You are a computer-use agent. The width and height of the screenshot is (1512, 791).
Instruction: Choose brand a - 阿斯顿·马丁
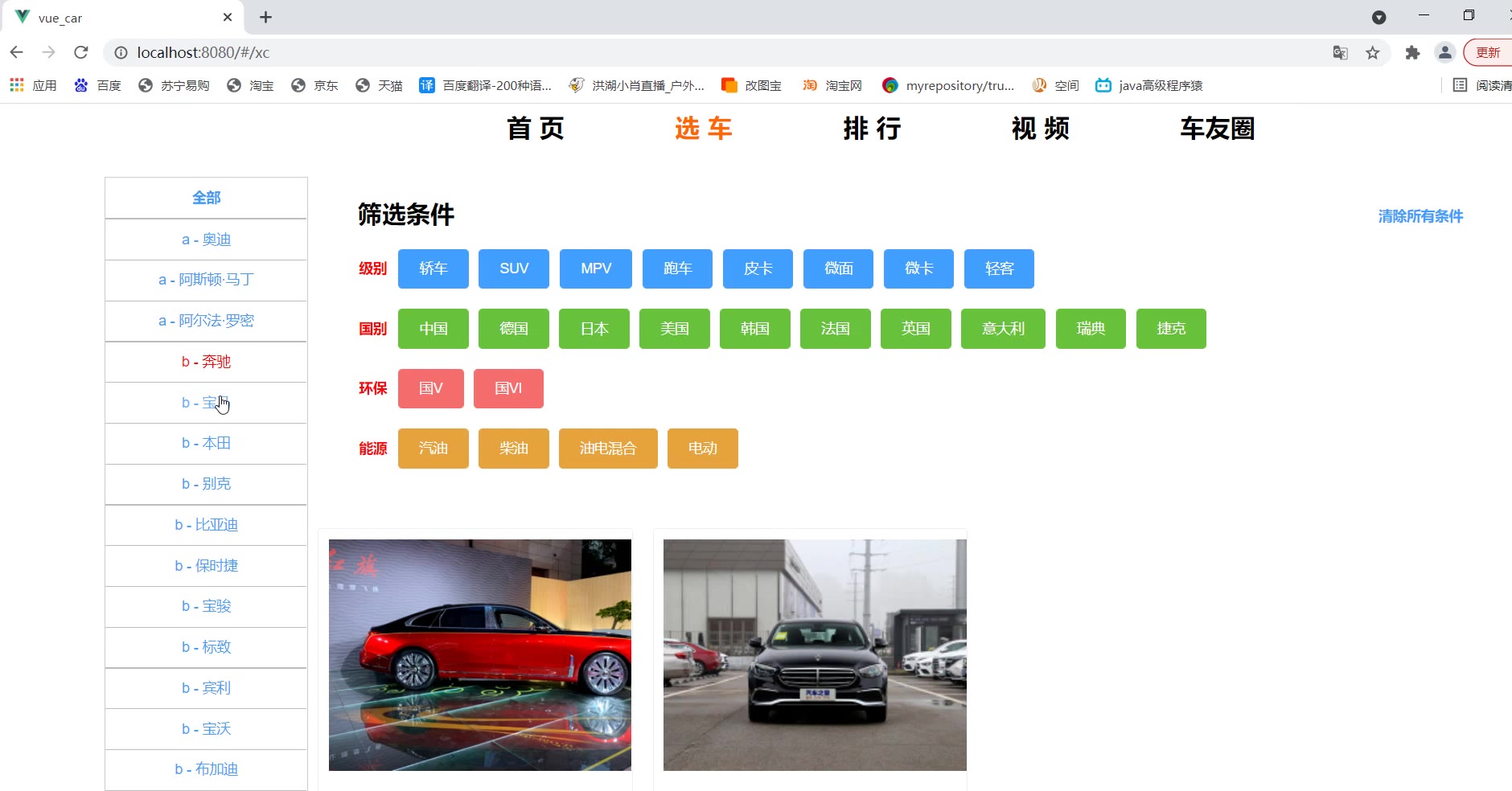tap(206, 280)
